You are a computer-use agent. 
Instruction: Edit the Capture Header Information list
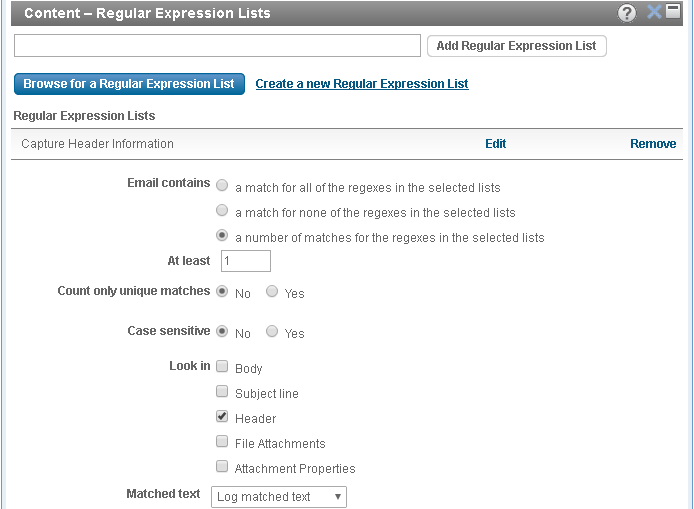[x=495, y=144]
